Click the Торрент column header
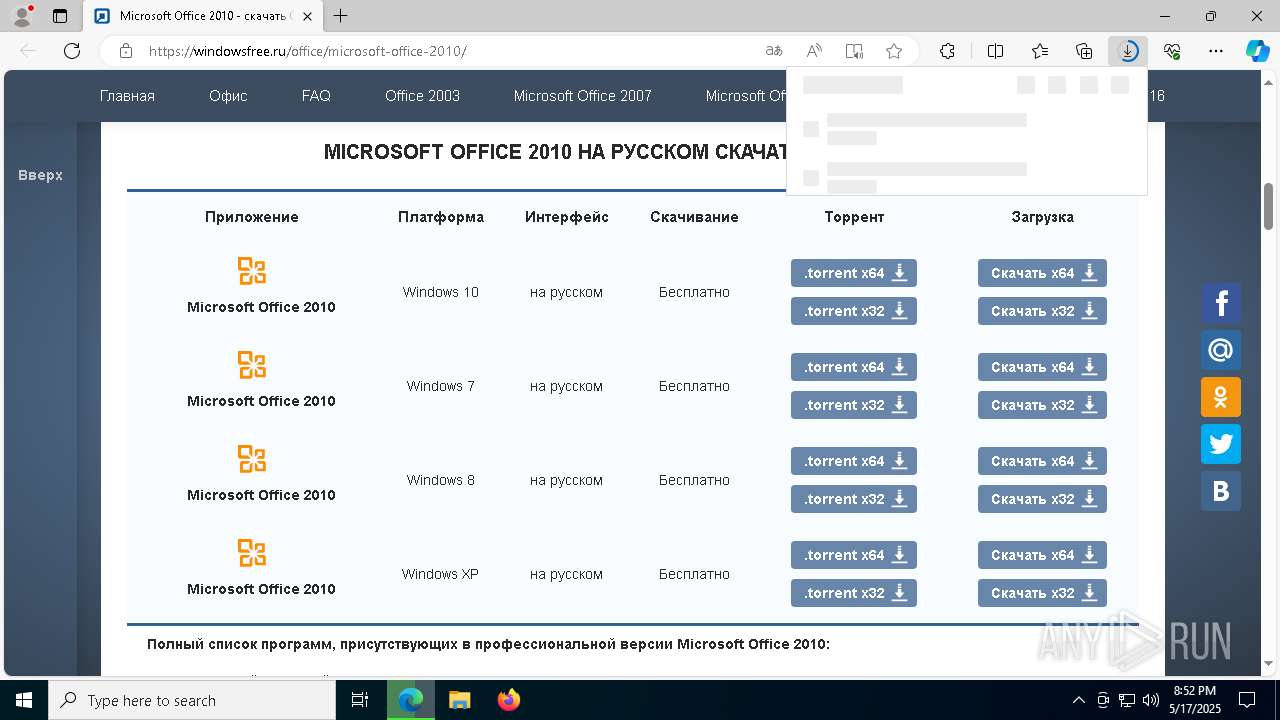Image resolution: width=1280 pixels, height=720 pixels. pos(854,217)
